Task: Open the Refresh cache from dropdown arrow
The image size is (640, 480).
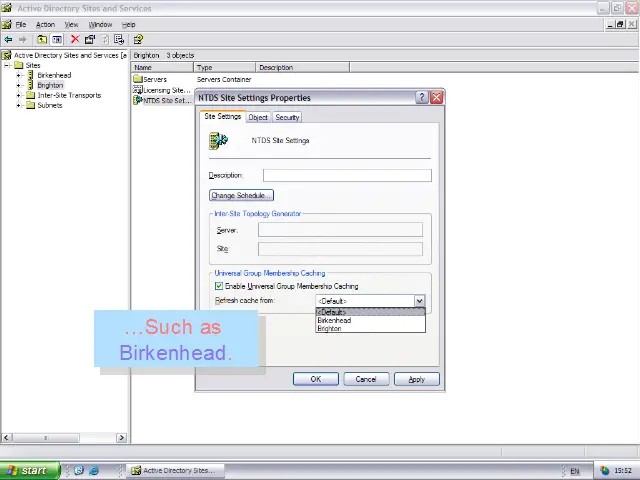Action: pyautogui.click(x=419, y=301)
